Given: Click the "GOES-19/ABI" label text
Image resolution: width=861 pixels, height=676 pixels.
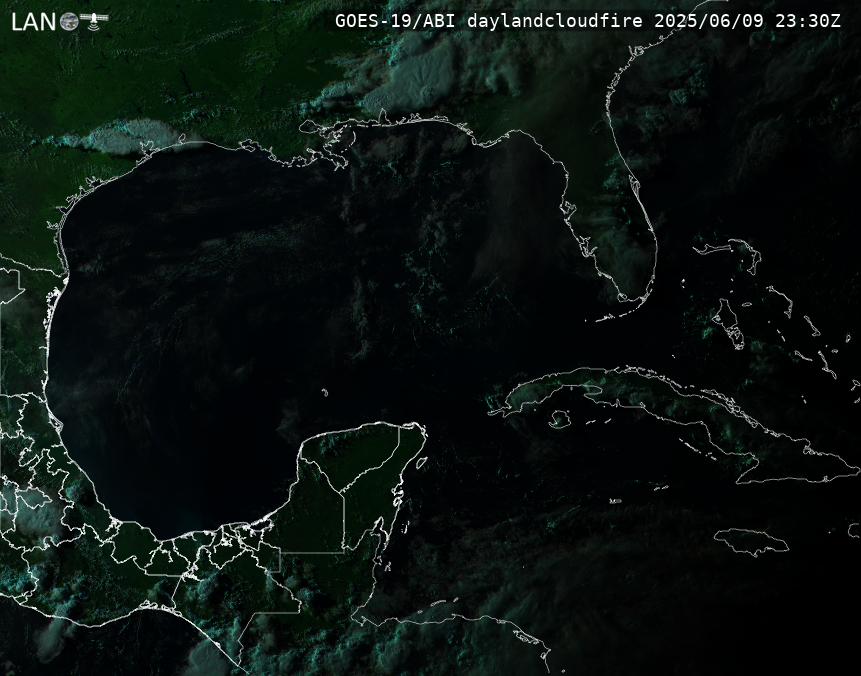Looking at the screenshot, I should click(x=395, y=21).
